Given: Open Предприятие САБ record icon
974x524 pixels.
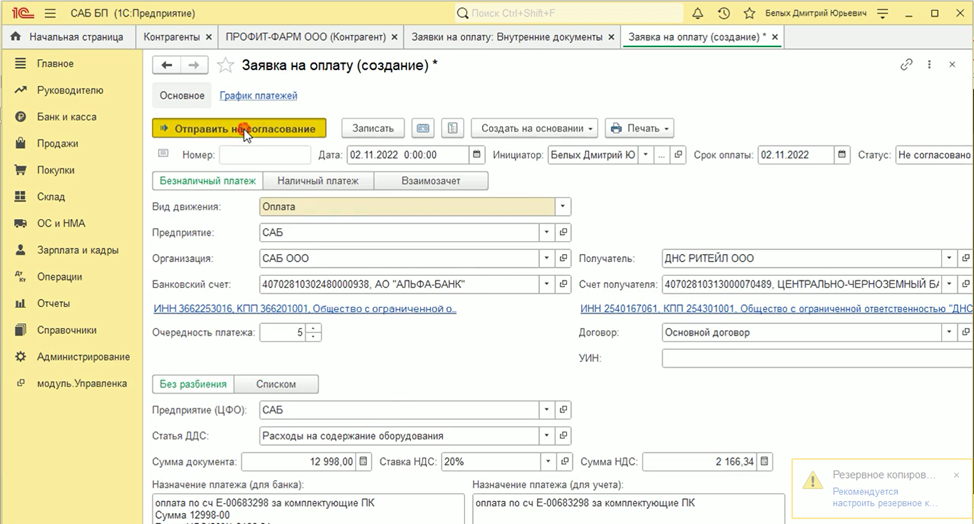Looking at the screenshot, I should click(563, 232).
